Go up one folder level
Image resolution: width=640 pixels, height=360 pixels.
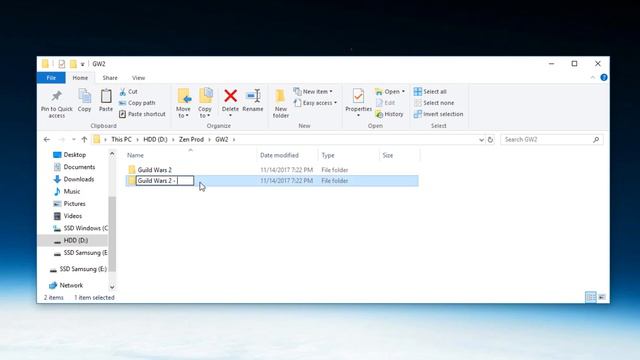84,140
